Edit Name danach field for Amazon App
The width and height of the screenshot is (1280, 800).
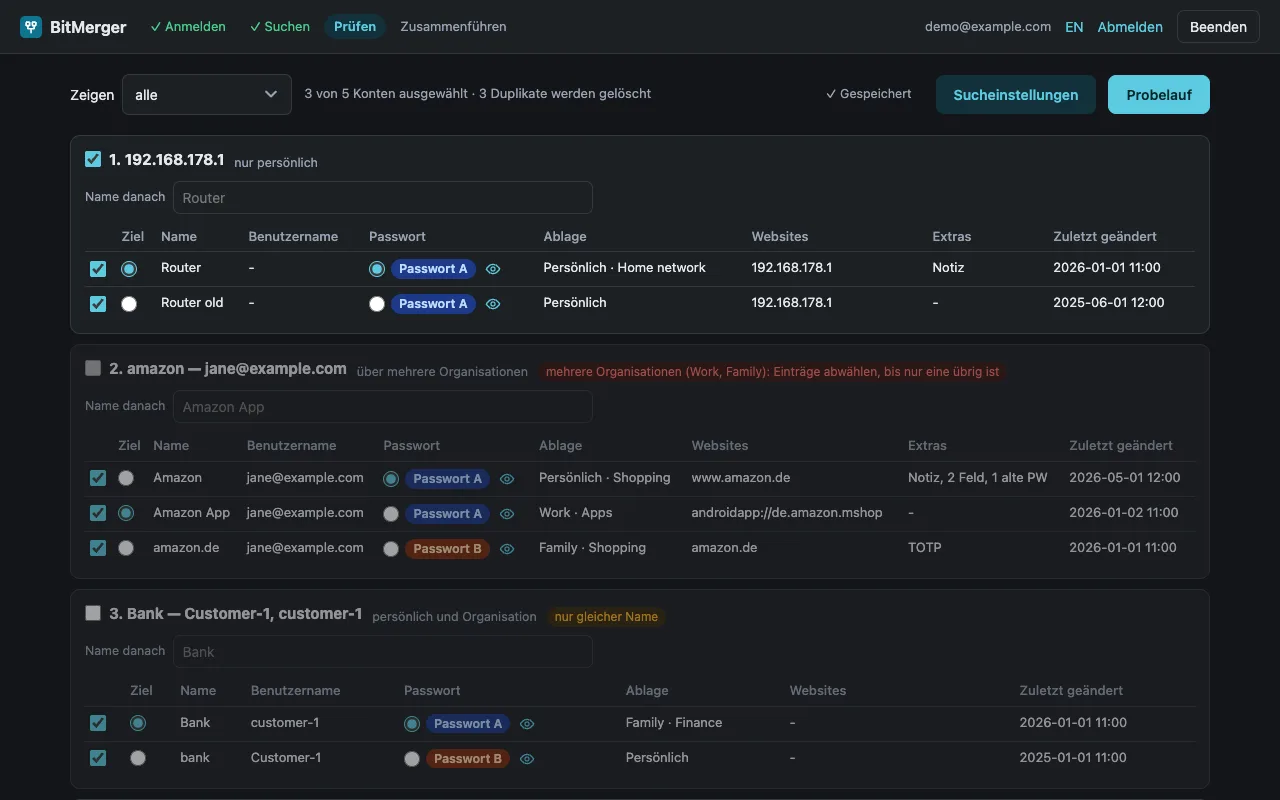383,406
